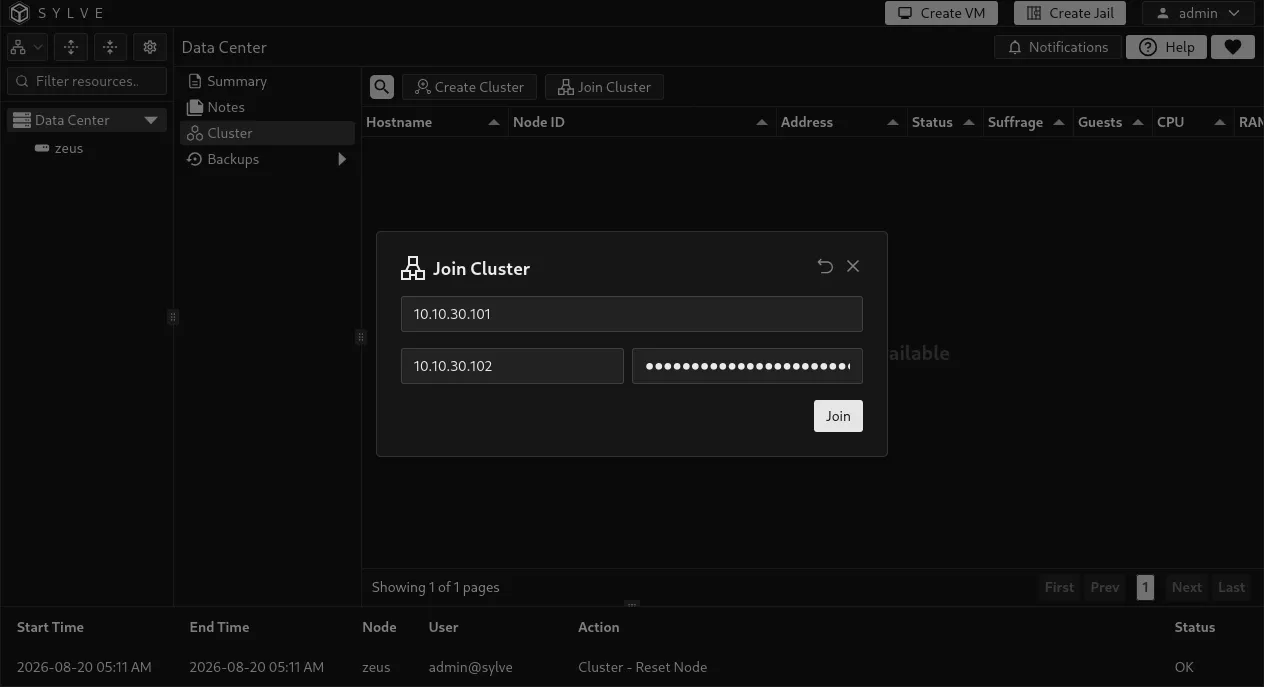Screen dimensions: 1264x687
Task: Collapse the Data Center tree node
Action: point(151,120)
